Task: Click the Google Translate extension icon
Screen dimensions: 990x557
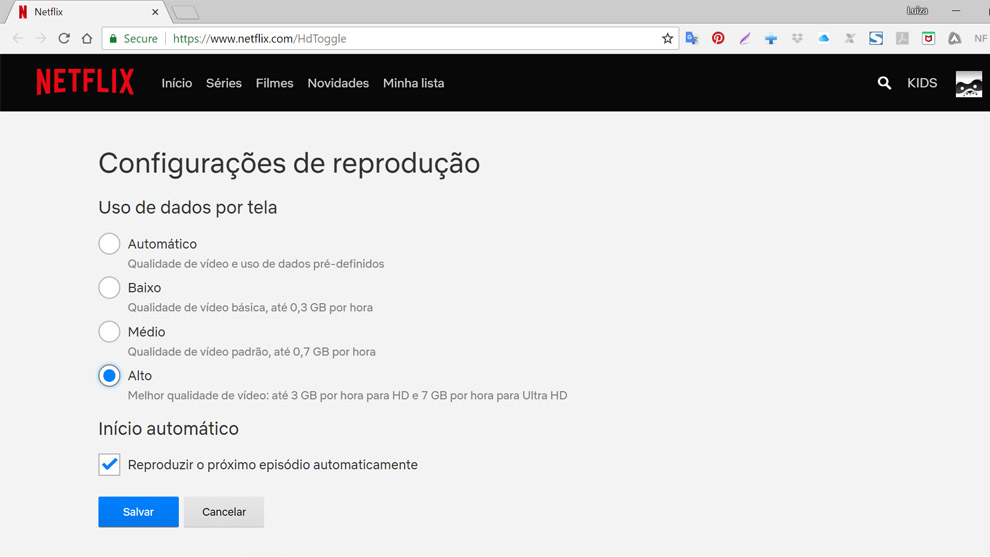Action: click(692, 39)
